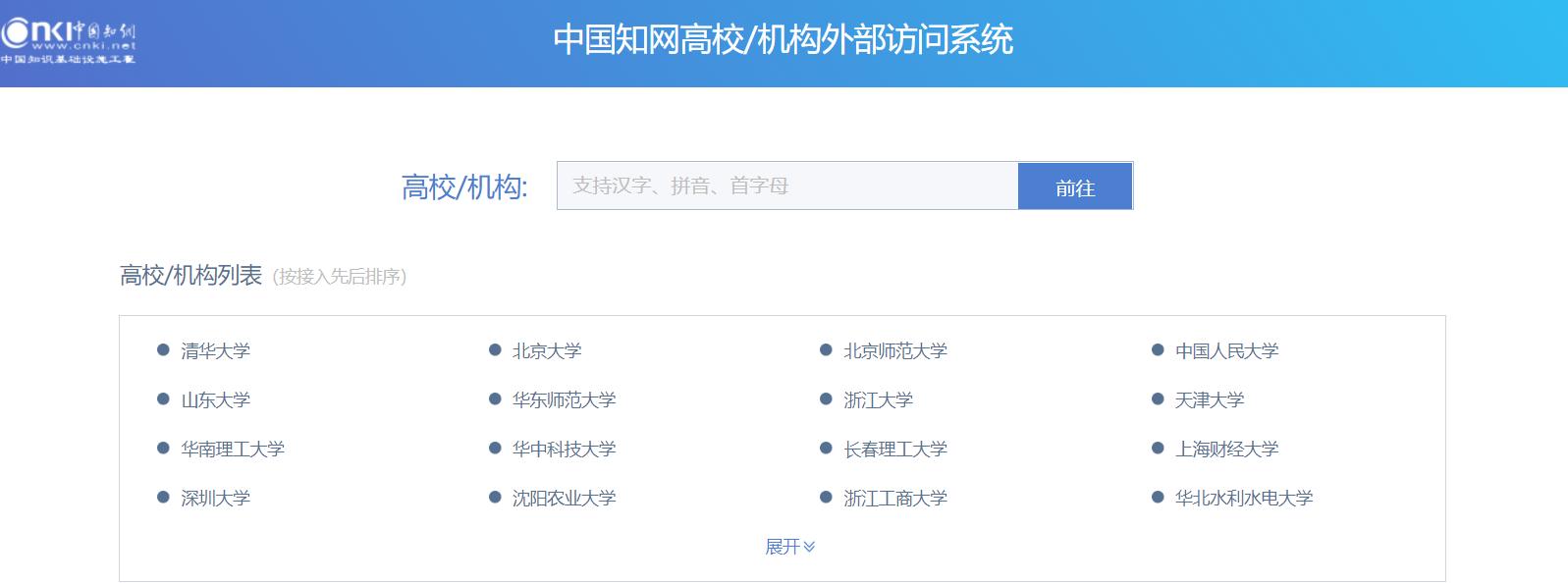Click the 中国知网高校/机构外部访问系统 title
This screenshot has width=1568, height=583.
click(783, 39)
